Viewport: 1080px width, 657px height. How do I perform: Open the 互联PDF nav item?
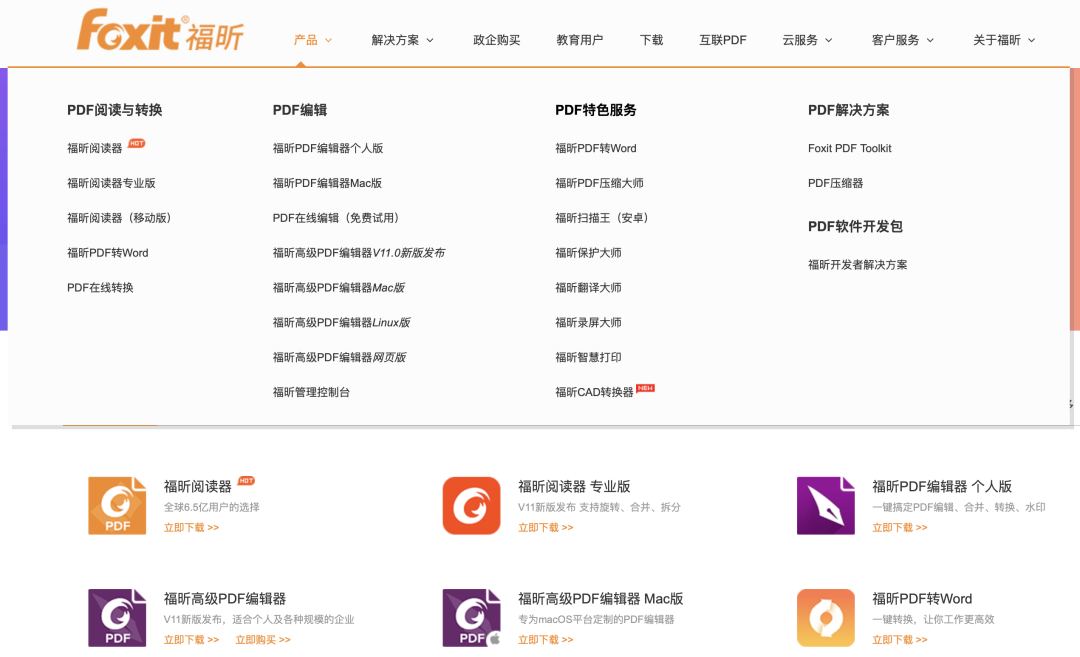point(723,40)
